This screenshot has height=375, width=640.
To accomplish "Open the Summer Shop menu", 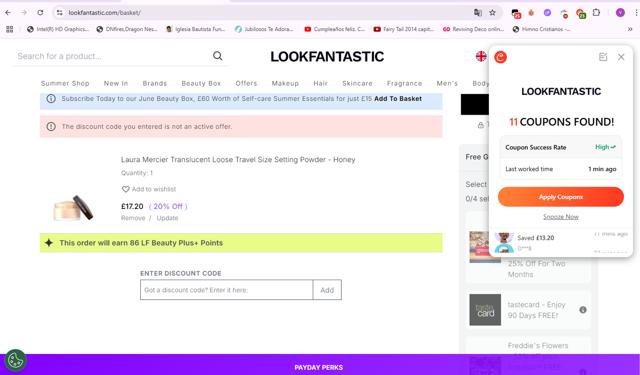I will 65,83.
